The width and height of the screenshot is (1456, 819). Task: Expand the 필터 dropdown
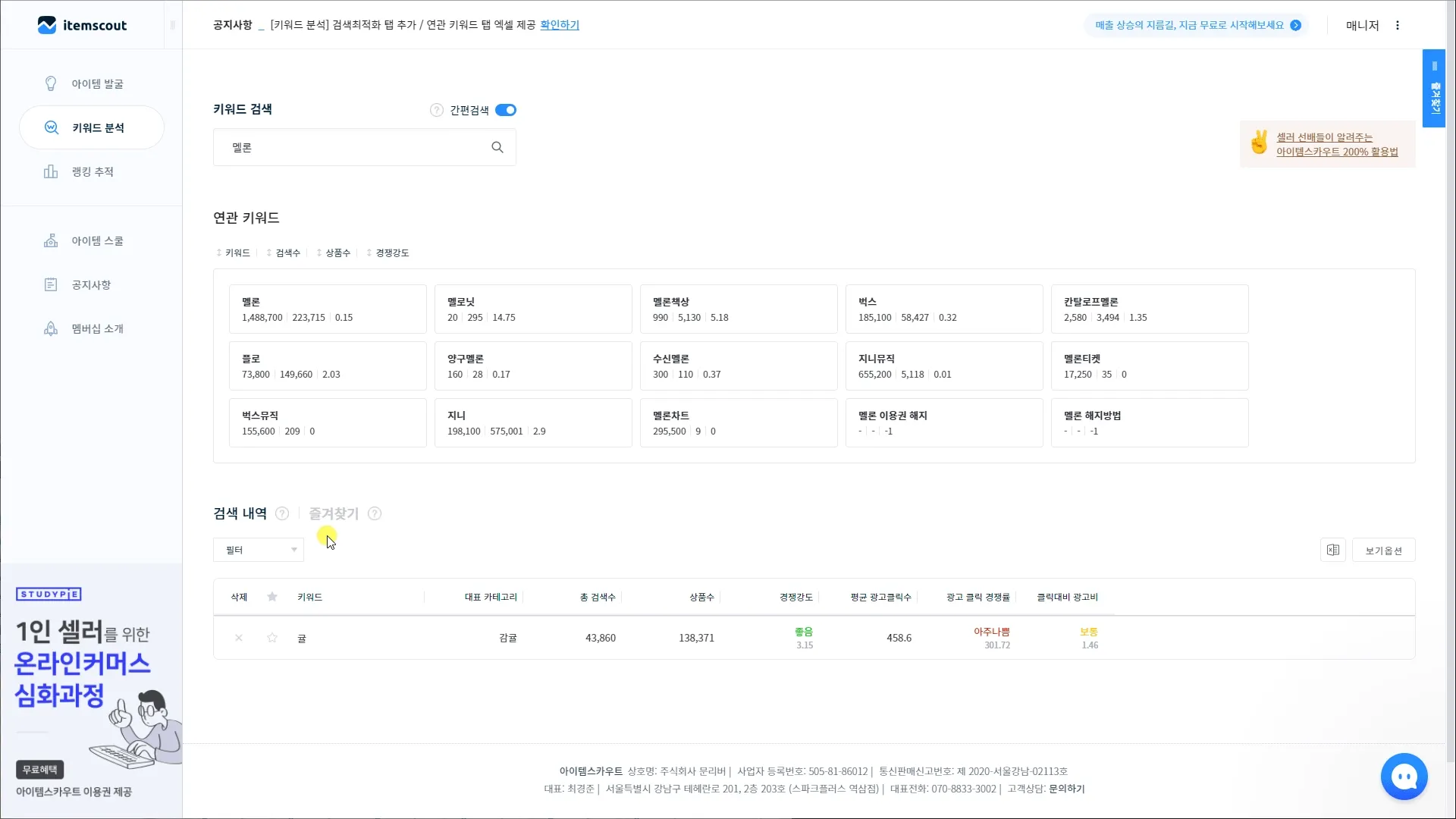[x=258, y=551]
